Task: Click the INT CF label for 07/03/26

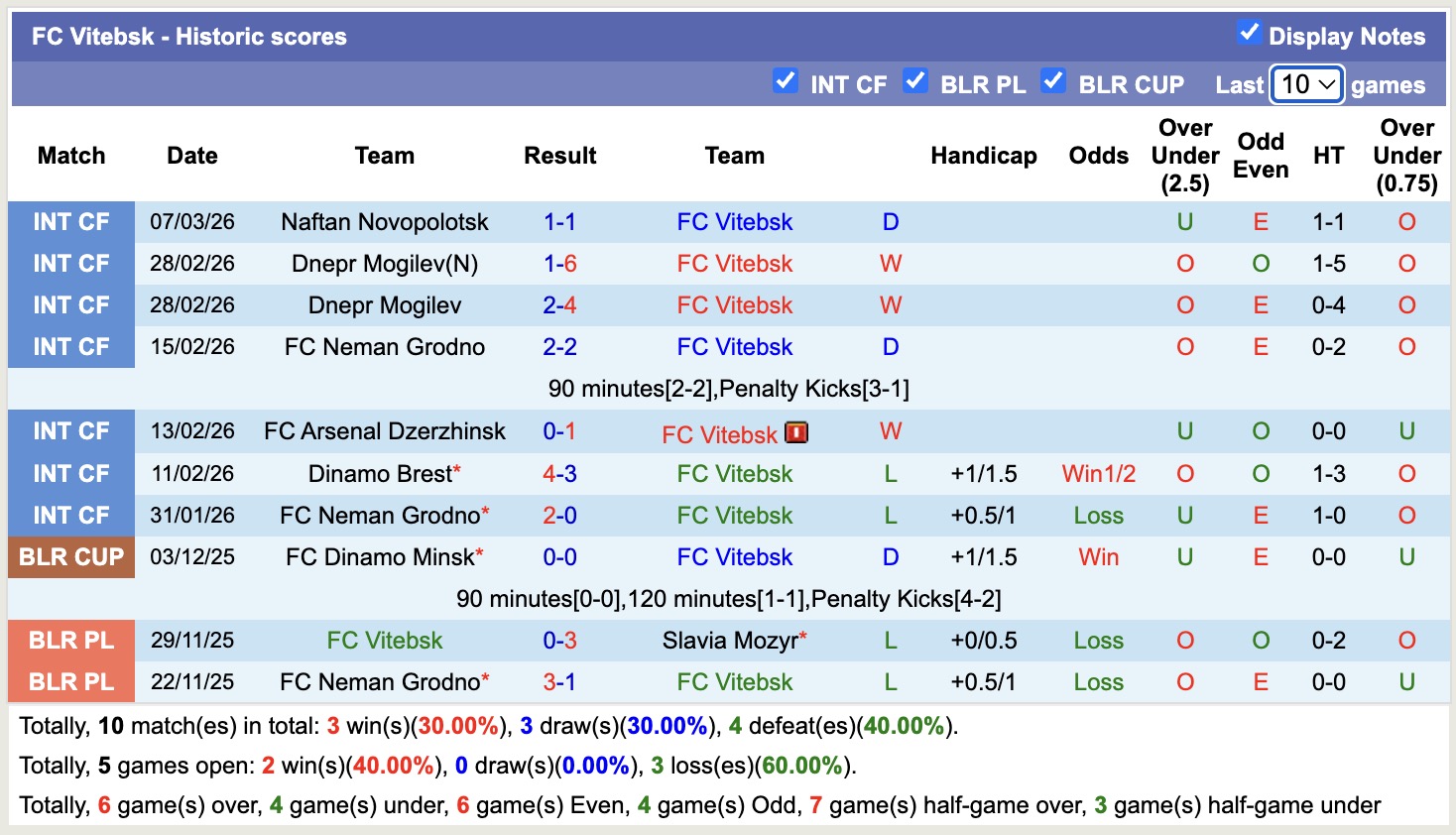Action: pos(71,222)
